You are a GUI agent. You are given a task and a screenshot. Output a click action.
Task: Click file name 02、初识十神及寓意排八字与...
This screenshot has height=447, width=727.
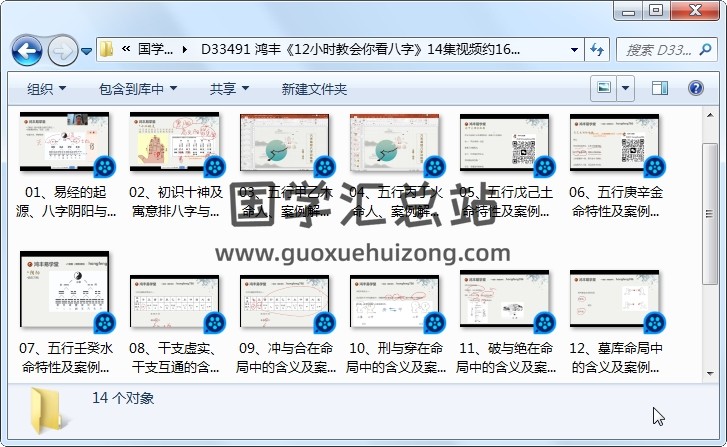tap(176, 202)
